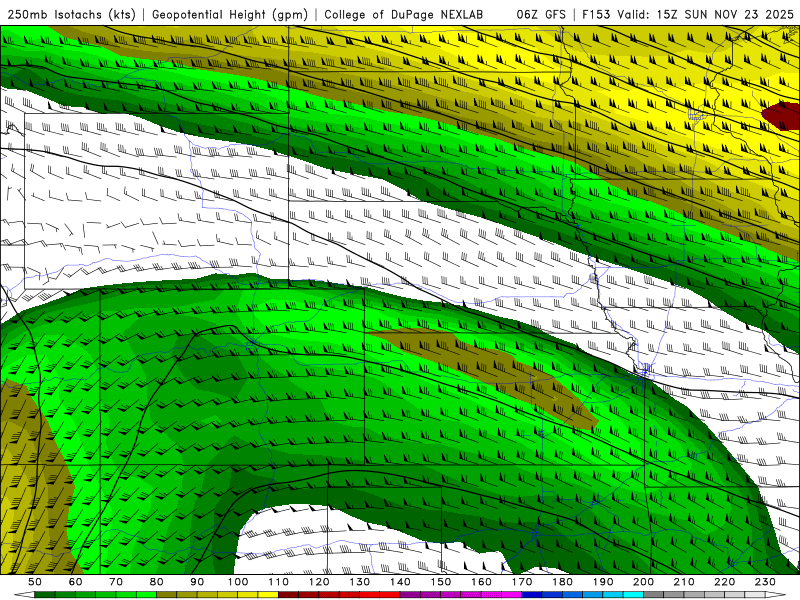Click the dark red isotach maximum on the map

click(x=783, y=116)
